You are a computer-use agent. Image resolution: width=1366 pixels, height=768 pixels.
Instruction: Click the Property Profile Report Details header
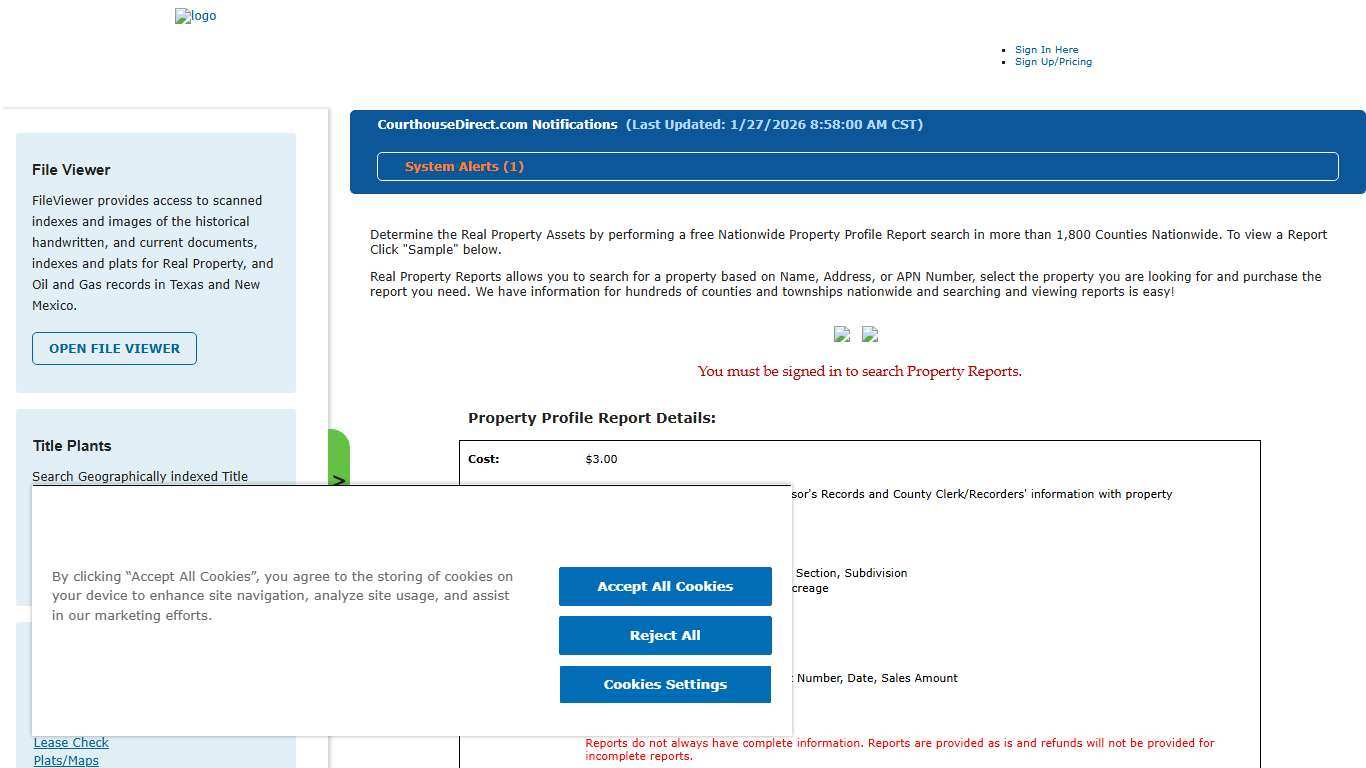click(592, 418)
